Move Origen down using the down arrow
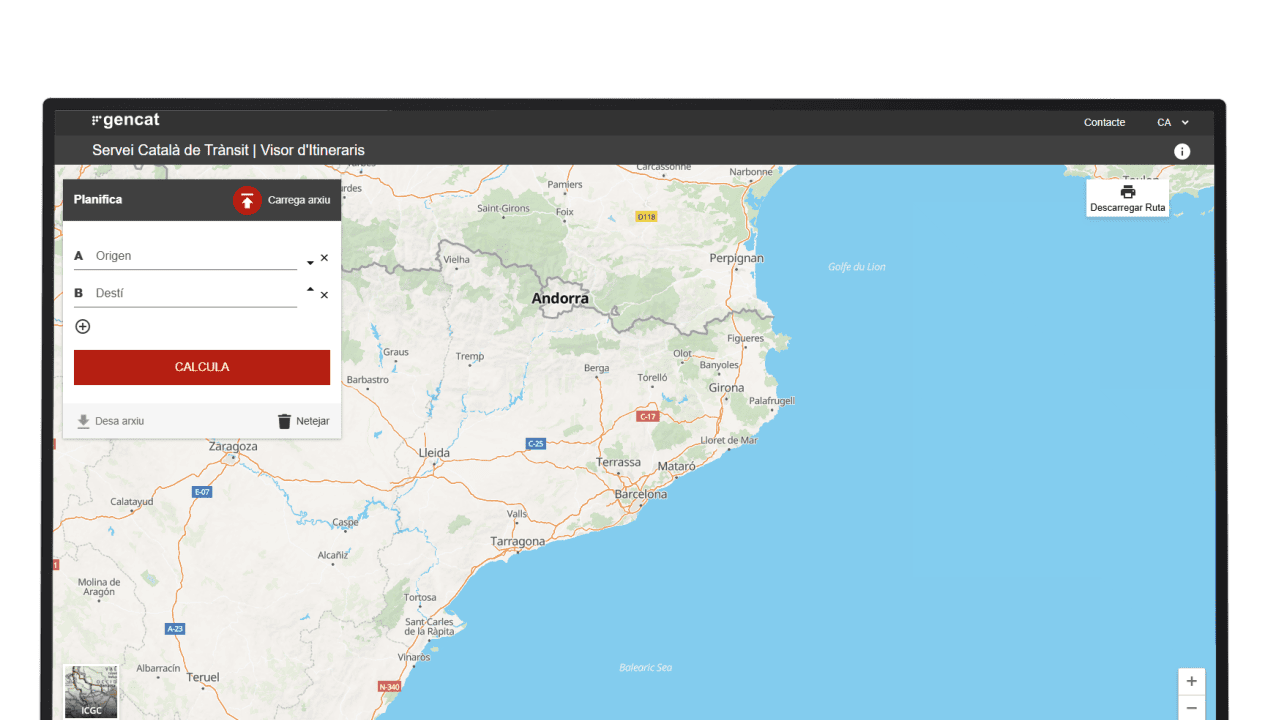 [310, 263]
